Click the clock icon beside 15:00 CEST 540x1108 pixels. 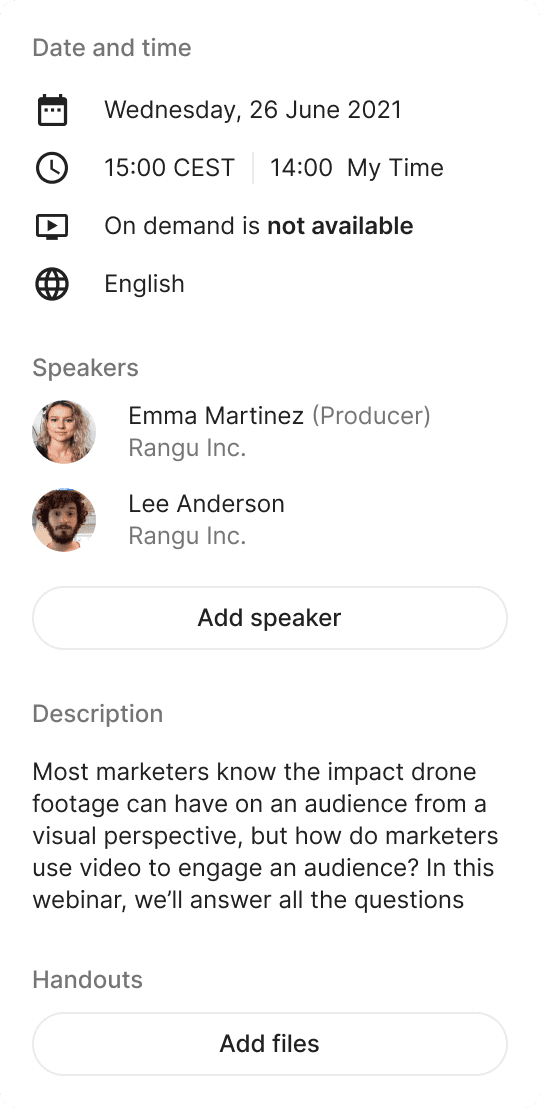[x=52, y=168]
